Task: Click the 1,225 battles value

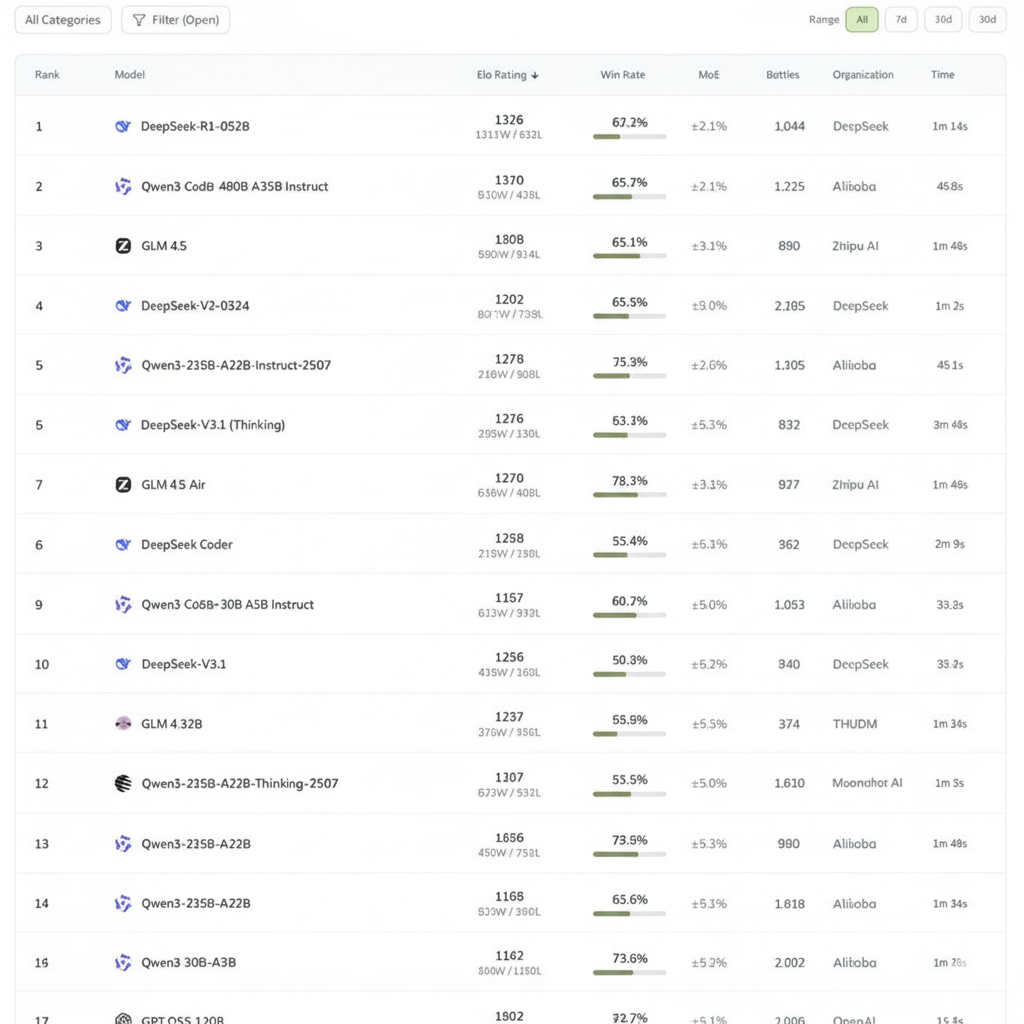Action: [790, 186]
